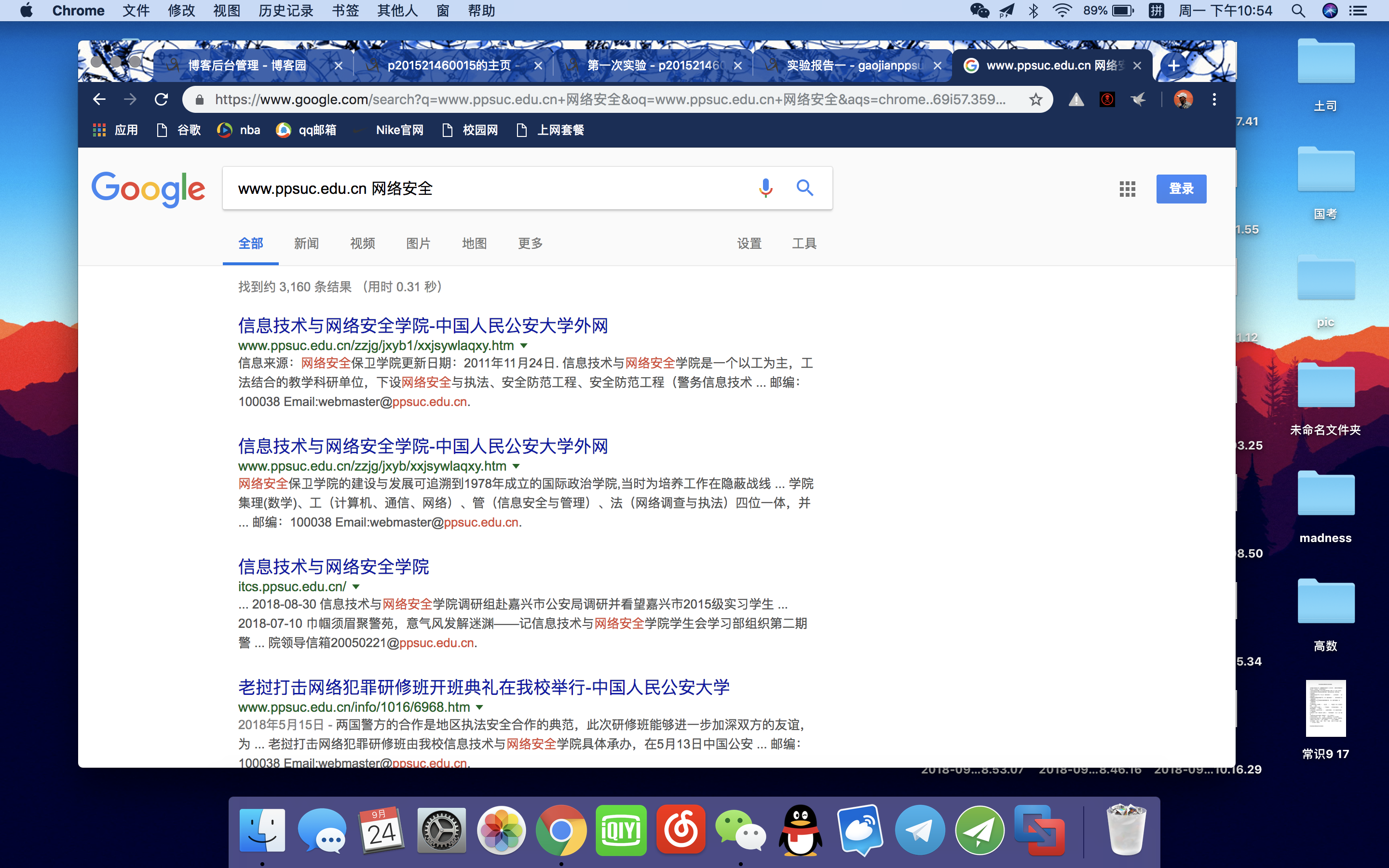Screen dimensions: 1389x868
Task: Open the 更多 search filter menu
Action: (x=531, y=244)
